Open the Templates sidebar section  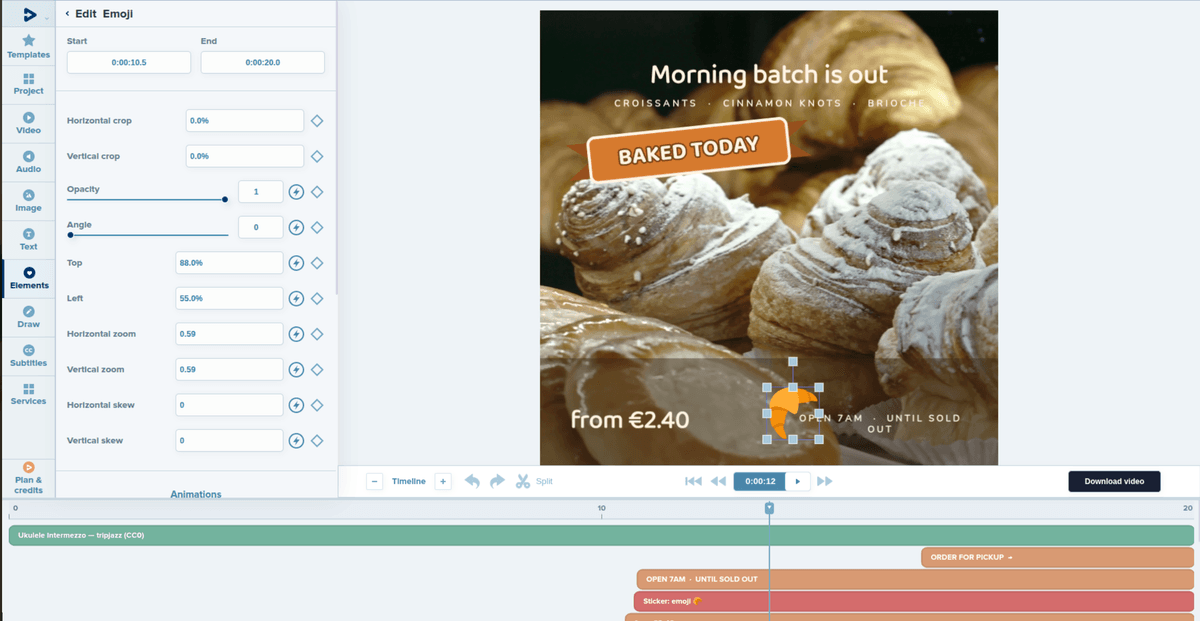pyautogui.click(x=28, y=46)
